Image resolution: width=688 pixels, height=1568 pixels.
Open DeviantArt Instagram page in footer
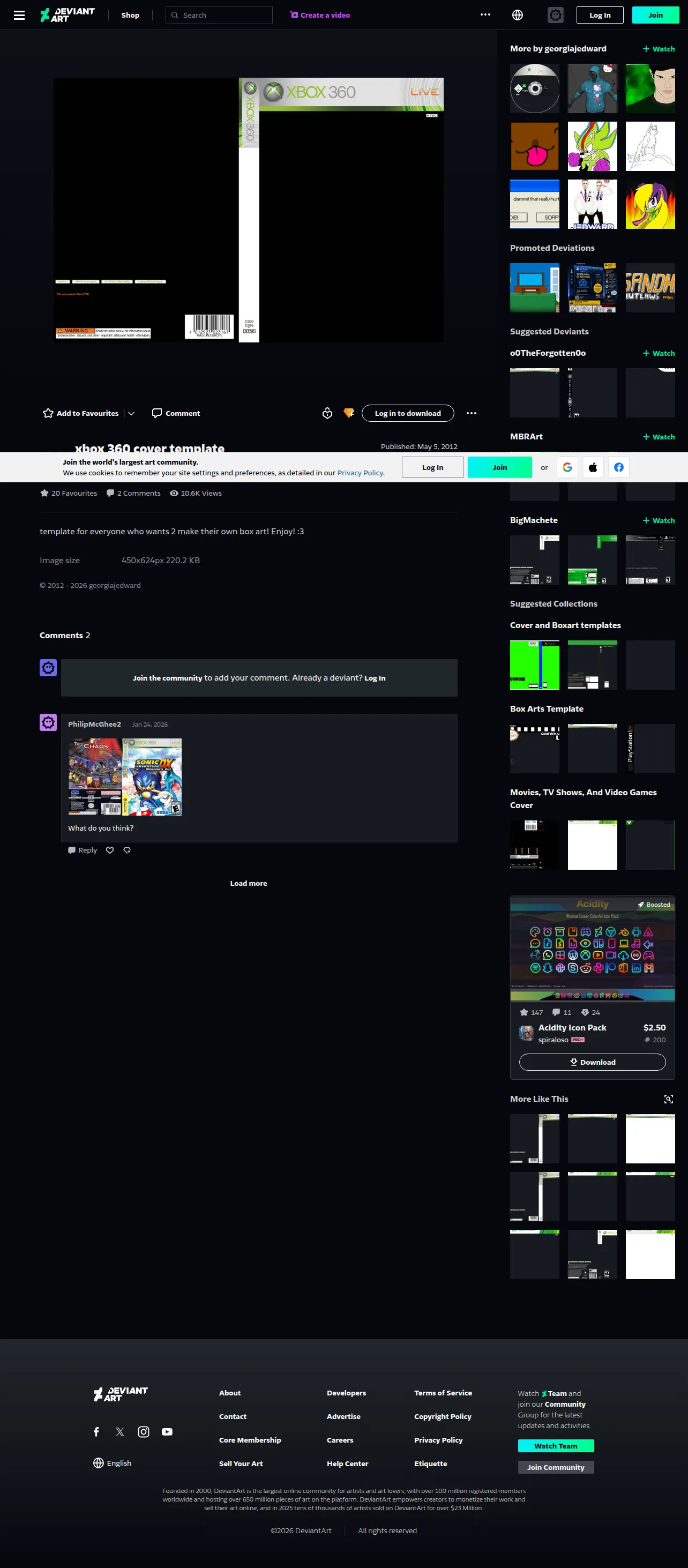click(144, 1432)
